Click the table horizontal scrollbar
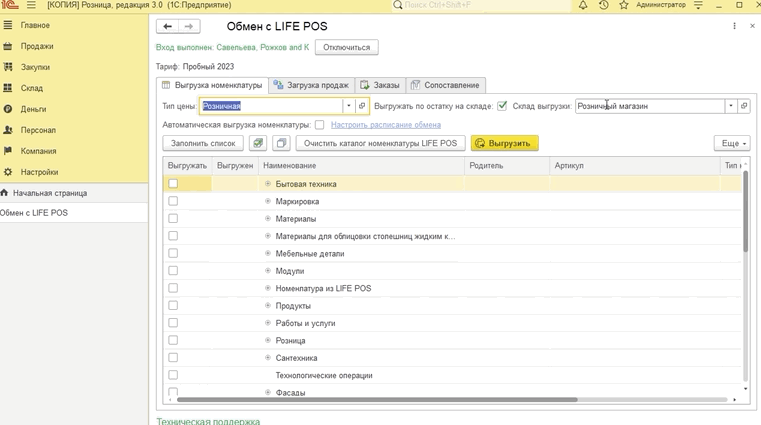This screenshot has width=761, height=425. click(377, 400)
